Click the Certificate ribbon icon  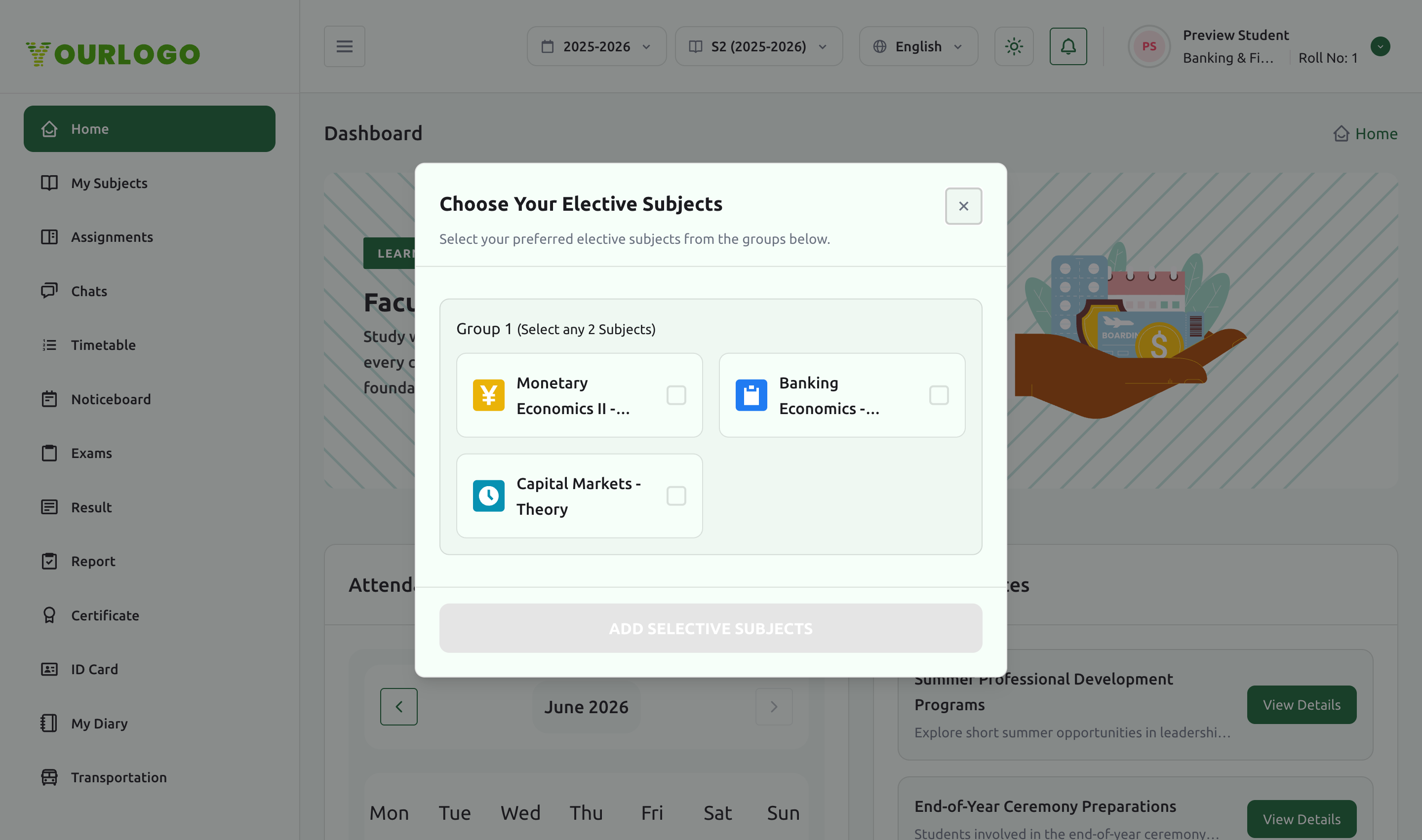[49, 615]
